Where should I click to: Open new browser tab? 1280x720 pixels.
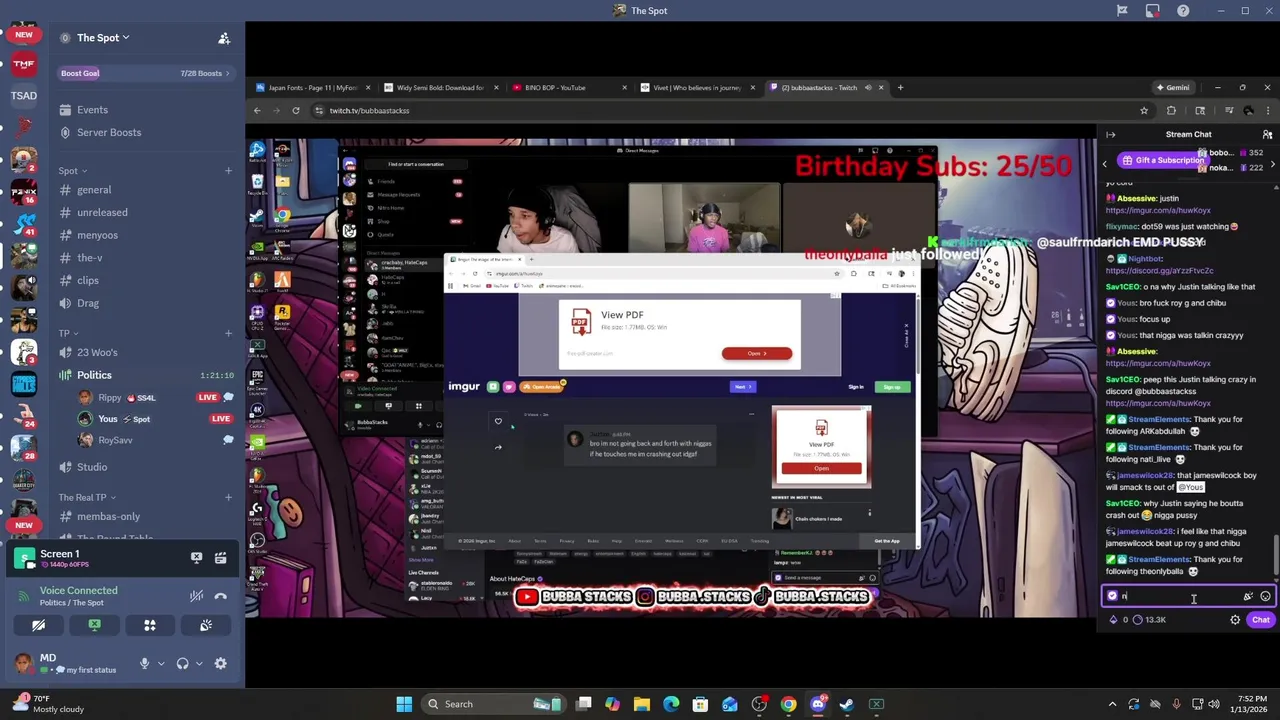pos(900,87)
